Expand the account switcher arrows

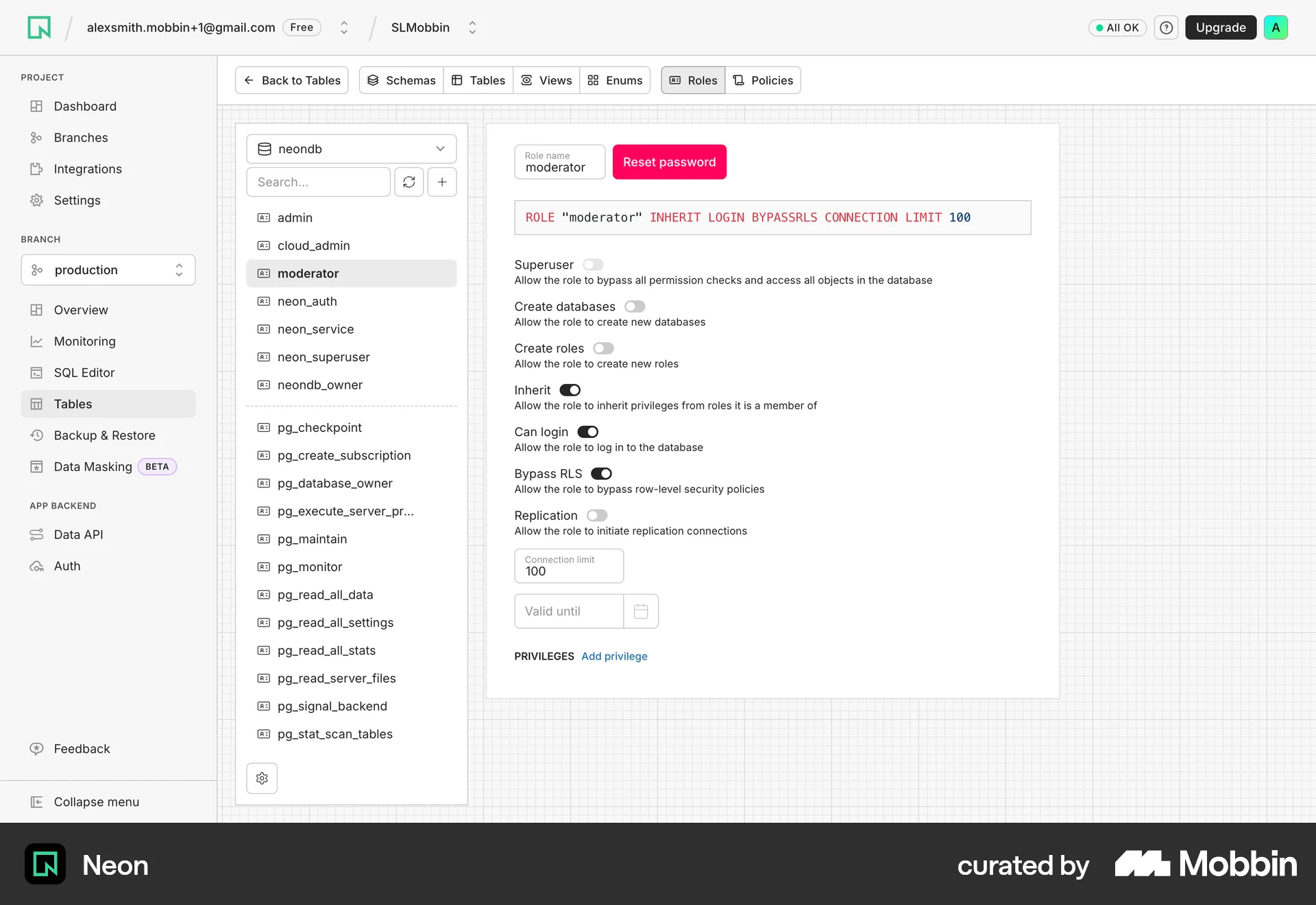[344, 27]
